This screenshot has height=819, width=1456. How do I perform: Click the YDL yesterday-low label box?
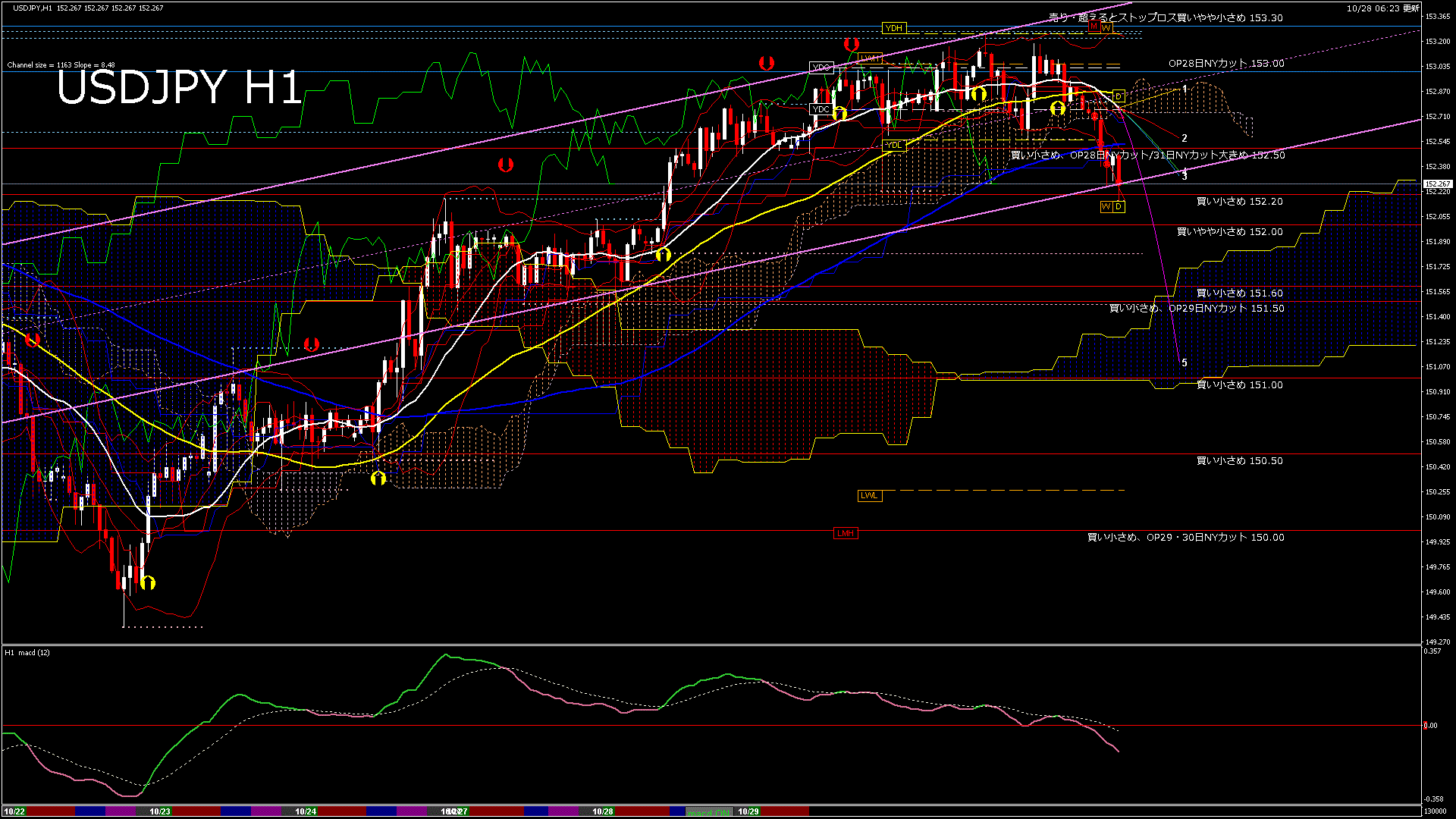click(x=894, y=145)
